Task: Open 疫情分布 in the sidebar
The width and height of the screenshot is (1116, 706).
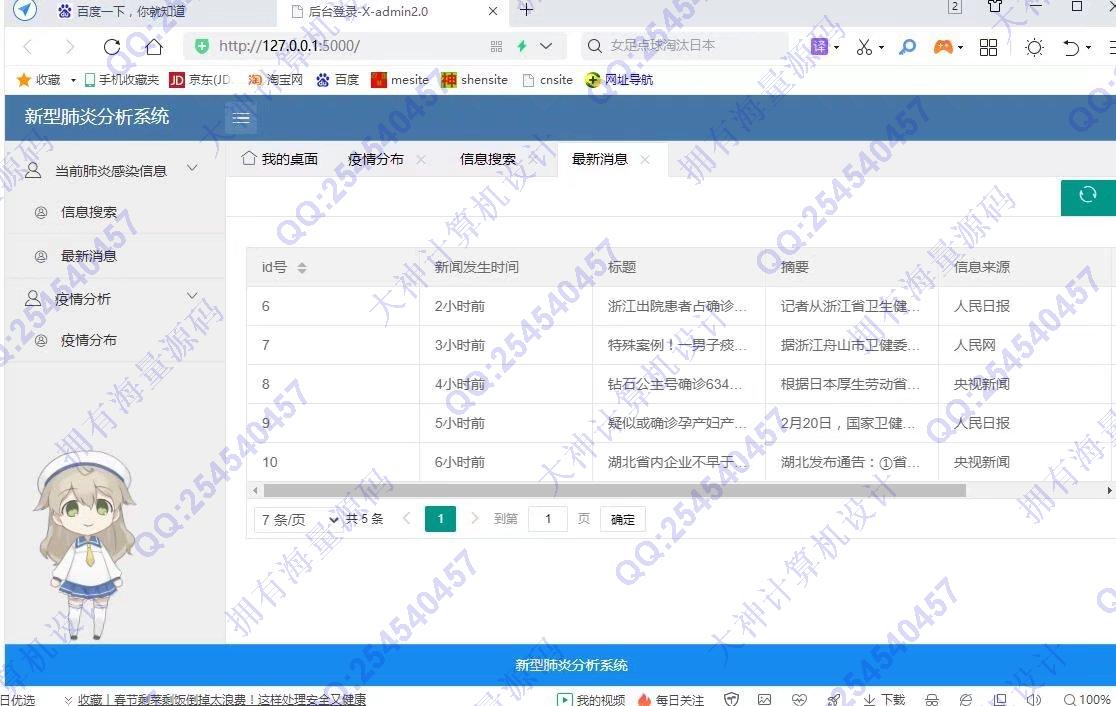Action: point(88,340)
